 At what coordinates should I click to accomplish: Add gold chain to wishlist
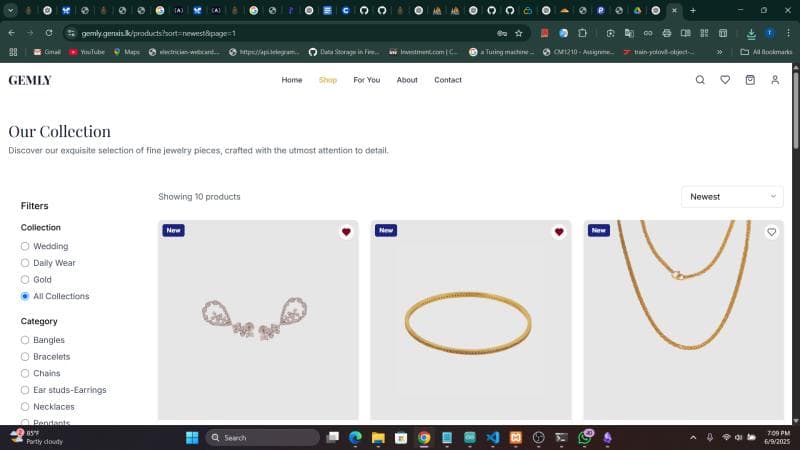point(771,232)
